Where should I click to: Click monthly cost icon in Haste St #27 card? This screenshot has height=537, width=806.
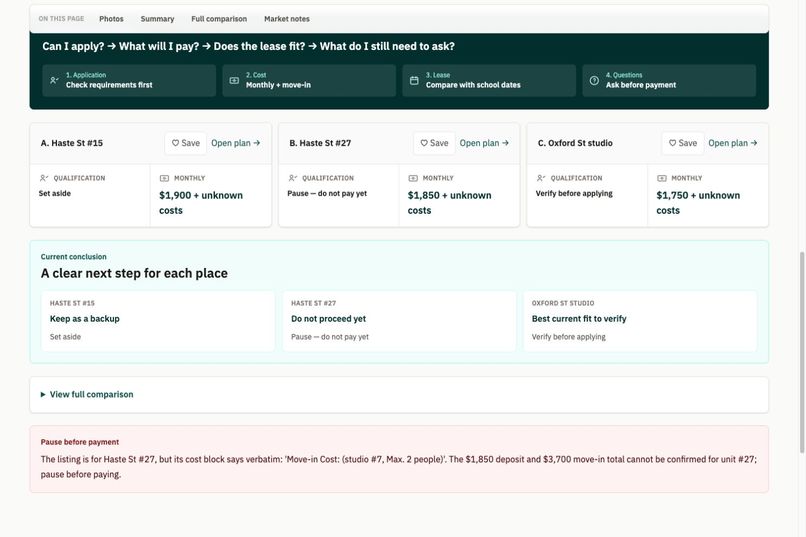413,178
